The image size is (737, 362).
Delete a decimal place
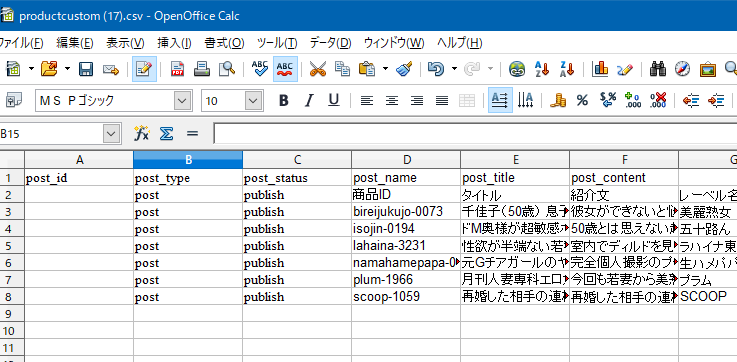tap(658, 100)
